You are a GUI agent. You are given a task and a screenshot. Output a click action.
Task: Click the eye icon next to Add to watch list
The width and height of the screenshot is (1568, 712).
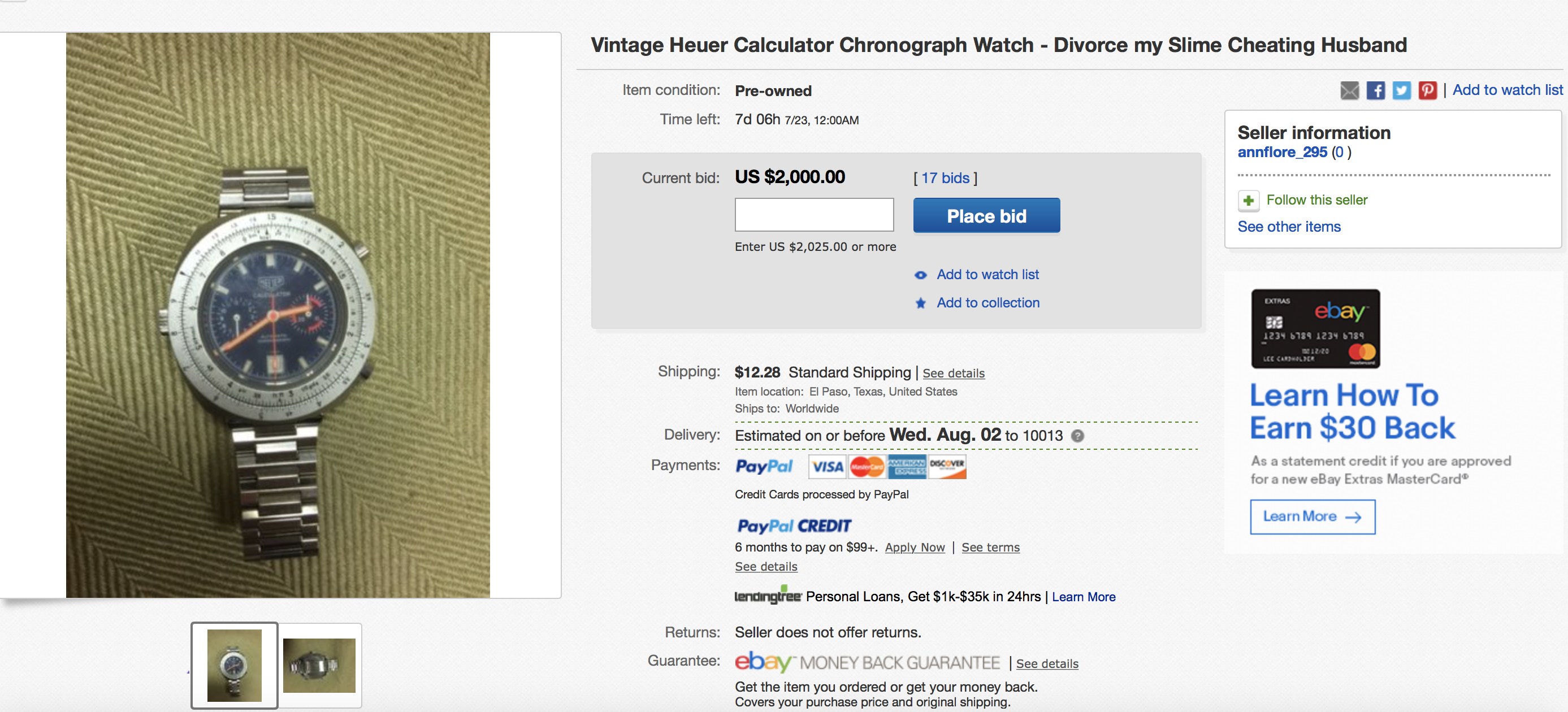(921, 275)
